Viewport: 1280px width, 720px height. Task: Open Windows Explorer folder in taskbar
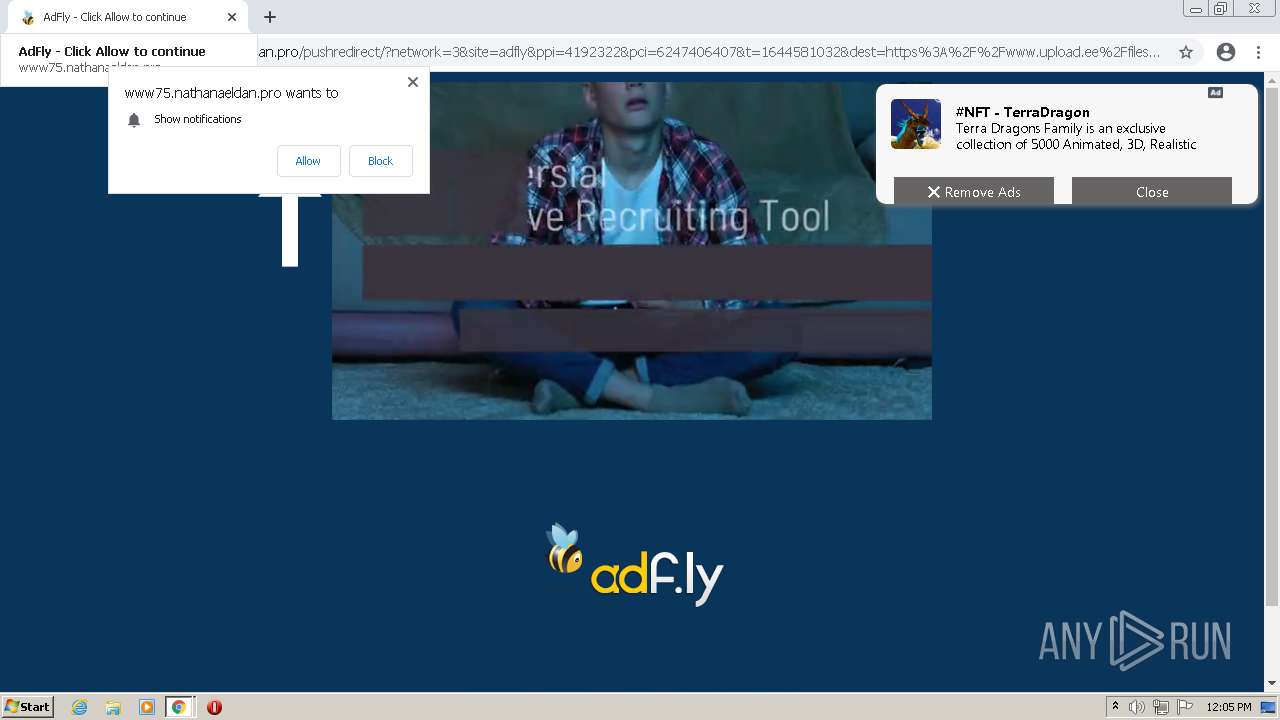coord(113,707)
